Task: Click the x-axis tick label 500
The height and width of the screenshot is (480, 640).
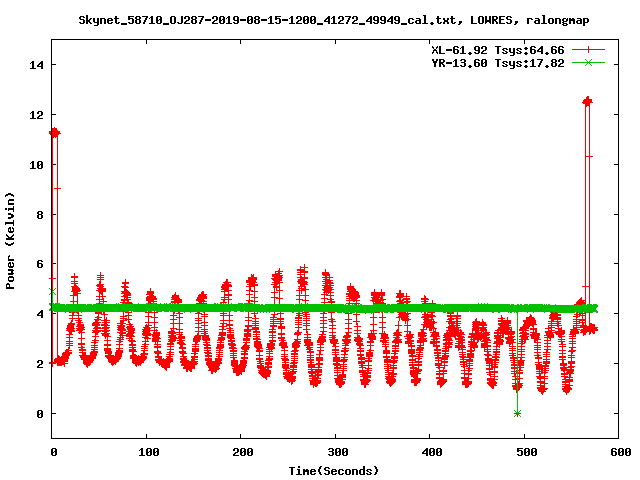Action: pos(527,452)
